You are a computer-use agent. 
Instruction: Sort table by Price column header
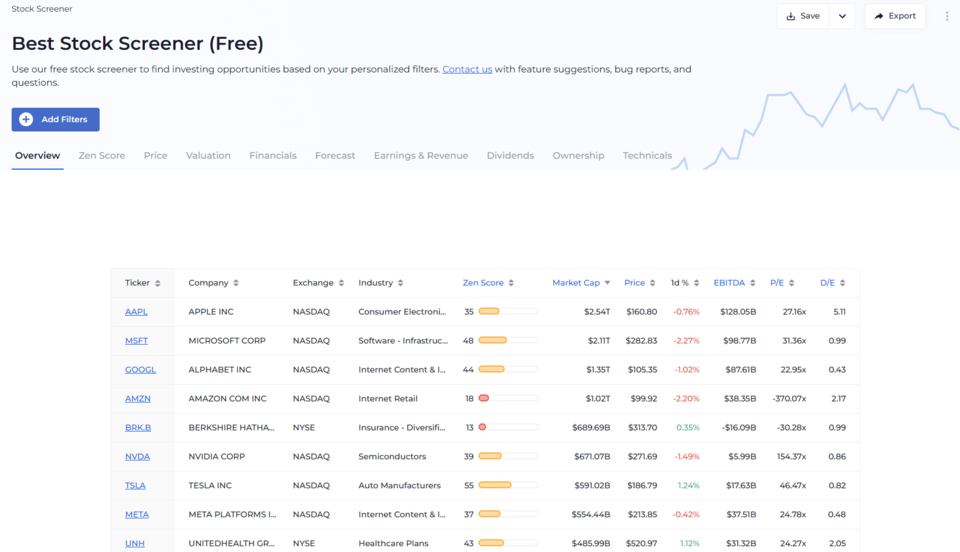[x=640, y=283]
